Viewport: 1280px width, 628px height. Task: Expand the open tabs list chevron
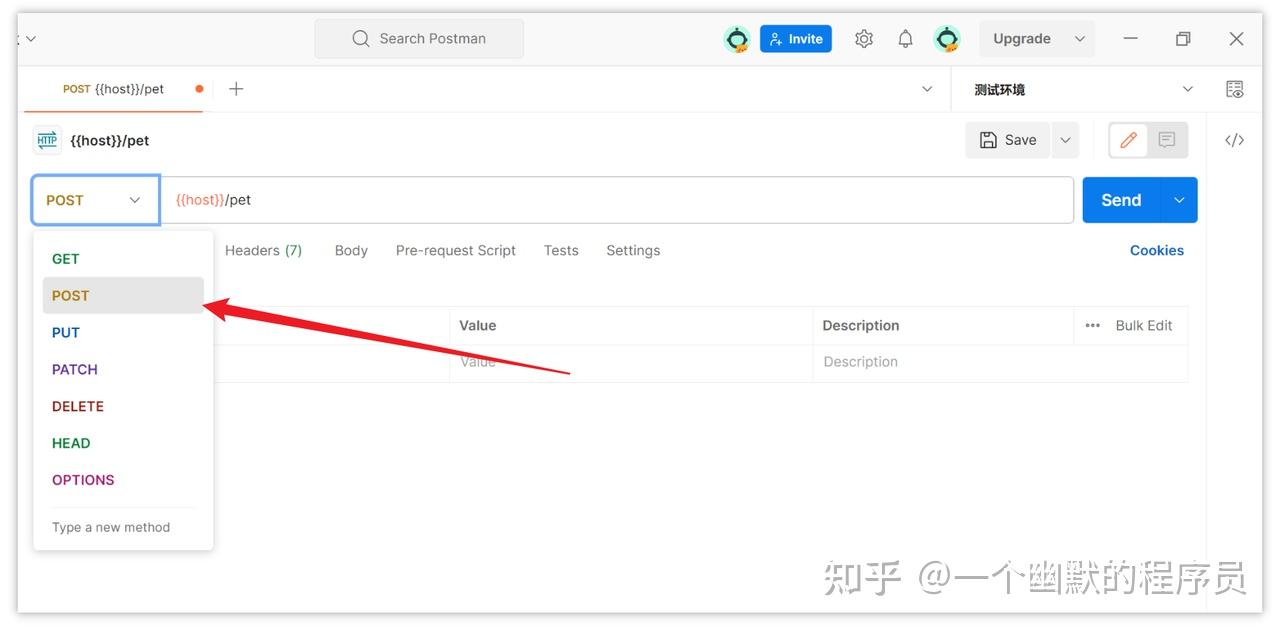926,89
